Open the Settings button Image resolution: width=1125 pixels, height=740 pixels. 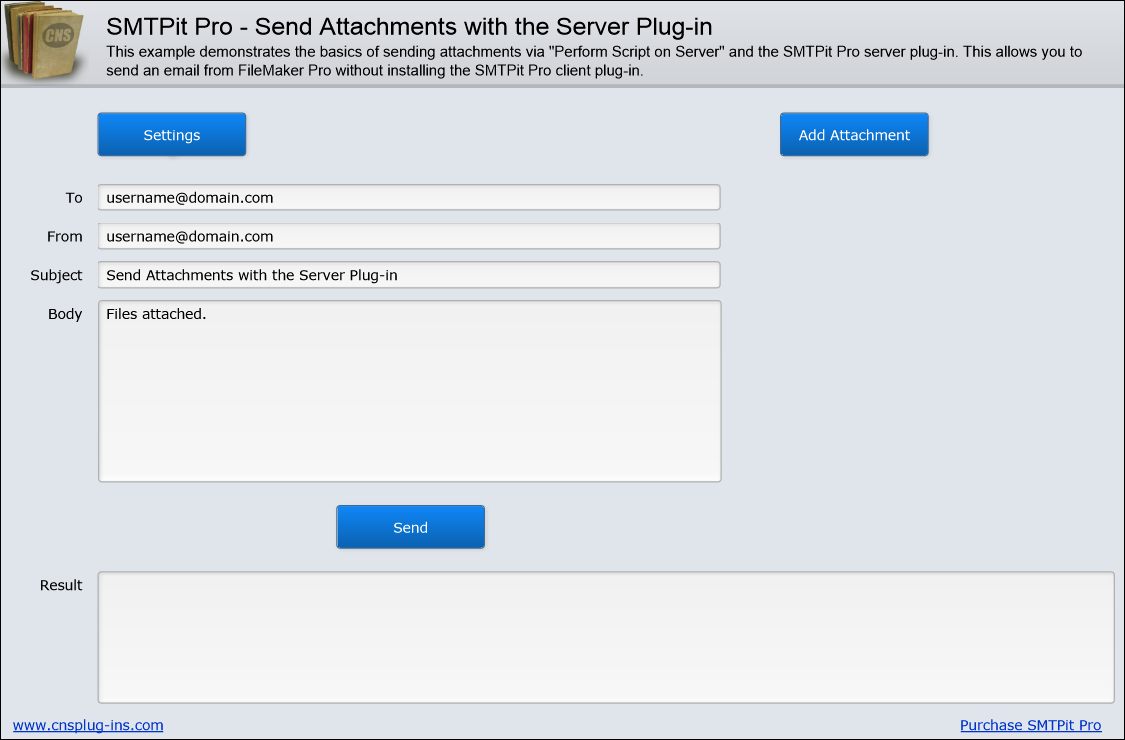[171, 134]
